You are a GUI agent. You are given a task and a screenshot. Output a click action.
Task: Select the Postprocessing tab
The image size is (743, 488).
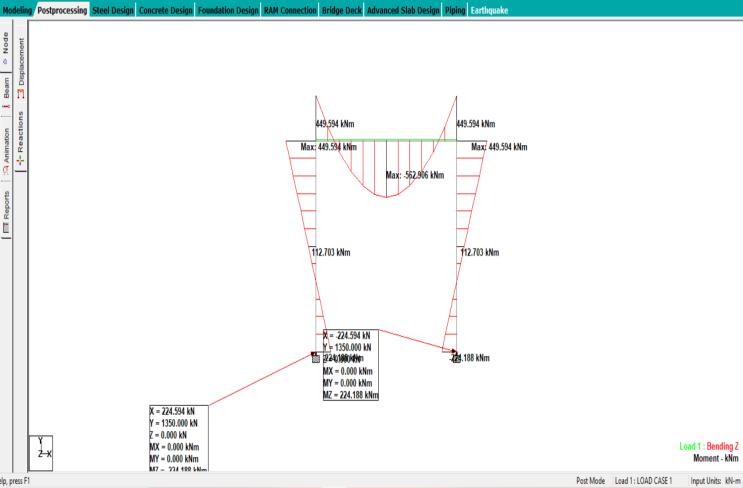[x=62, y=10]
